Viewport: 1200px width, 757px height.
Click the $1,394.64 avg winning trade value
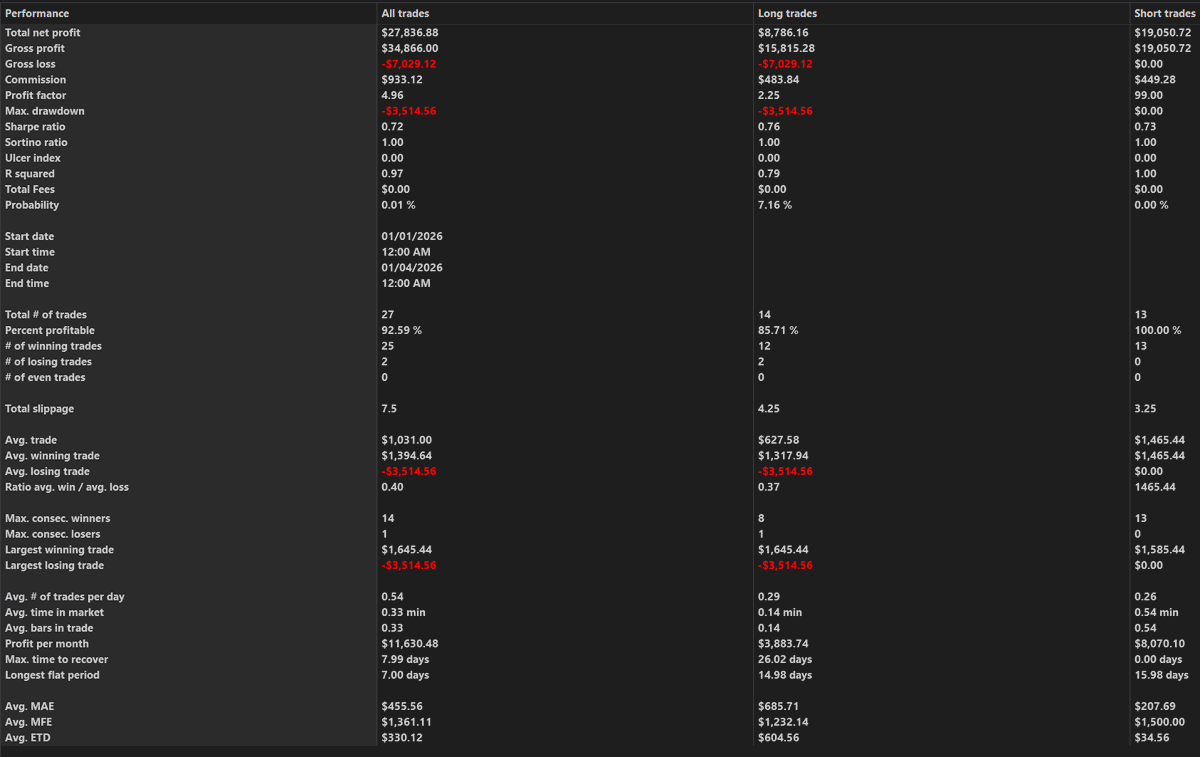[x=407, y=456]
